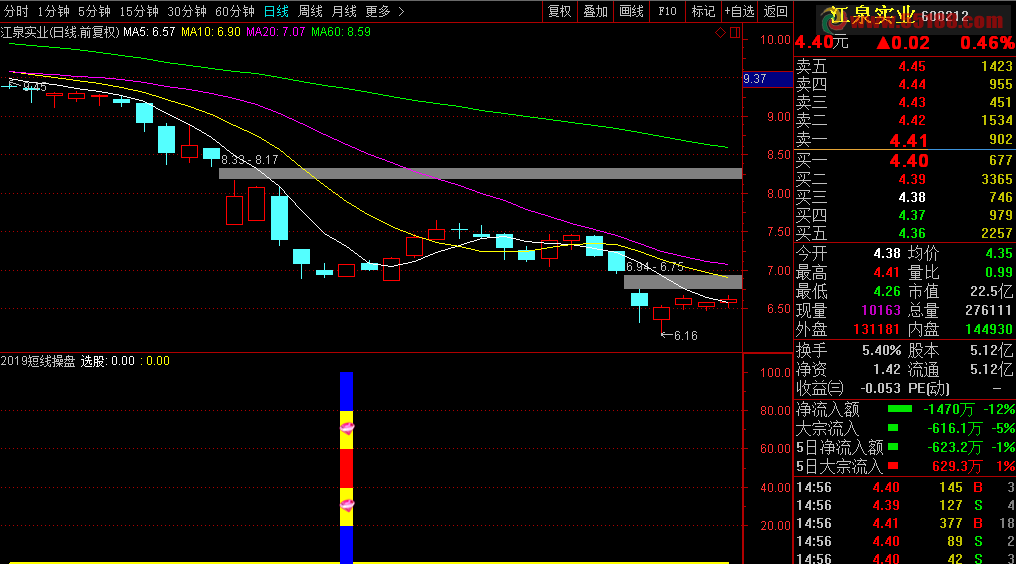Screen dimensions: 1016x564
Task: Click the 标记 mark button
Action: point(703,11)
